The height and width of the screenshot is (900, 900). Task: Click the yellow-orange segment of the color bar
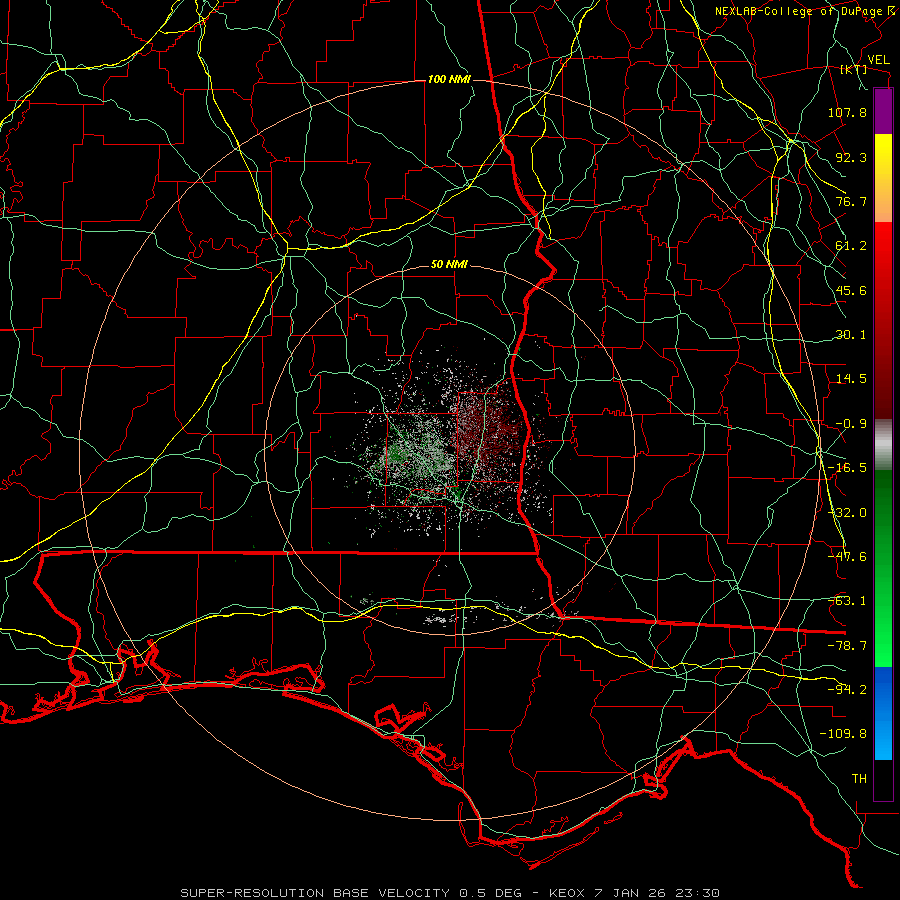883,178
